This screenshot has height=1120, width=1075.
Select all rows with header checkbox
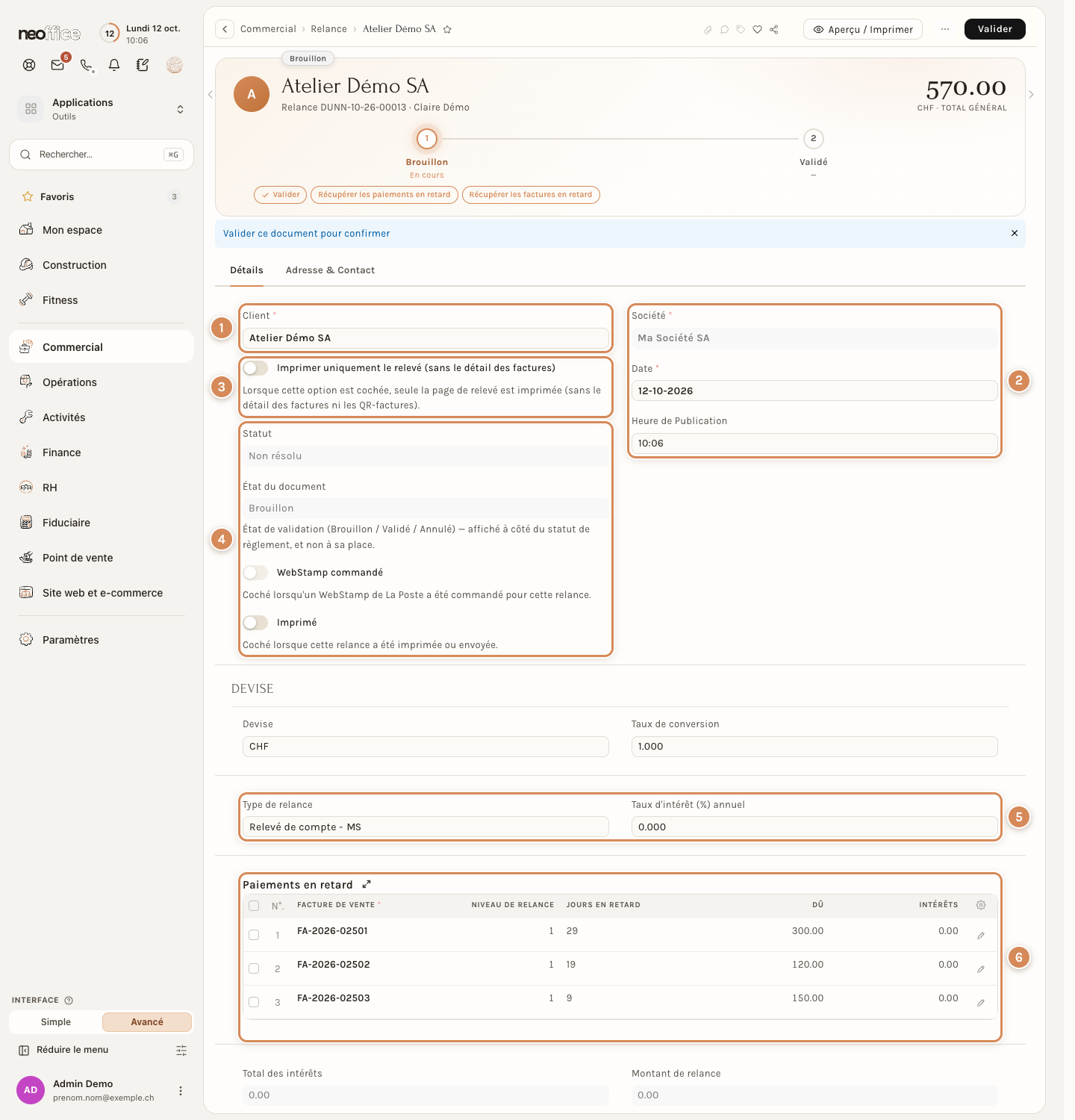tap(254, 906)
